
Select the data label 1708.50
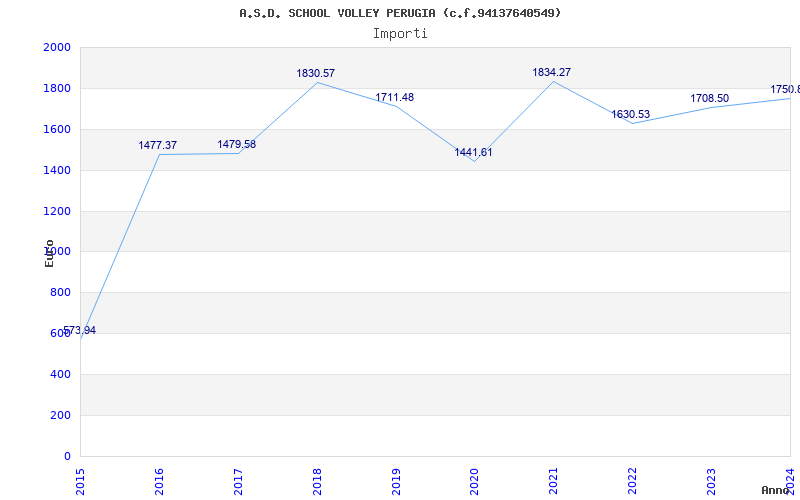[710, 98]
